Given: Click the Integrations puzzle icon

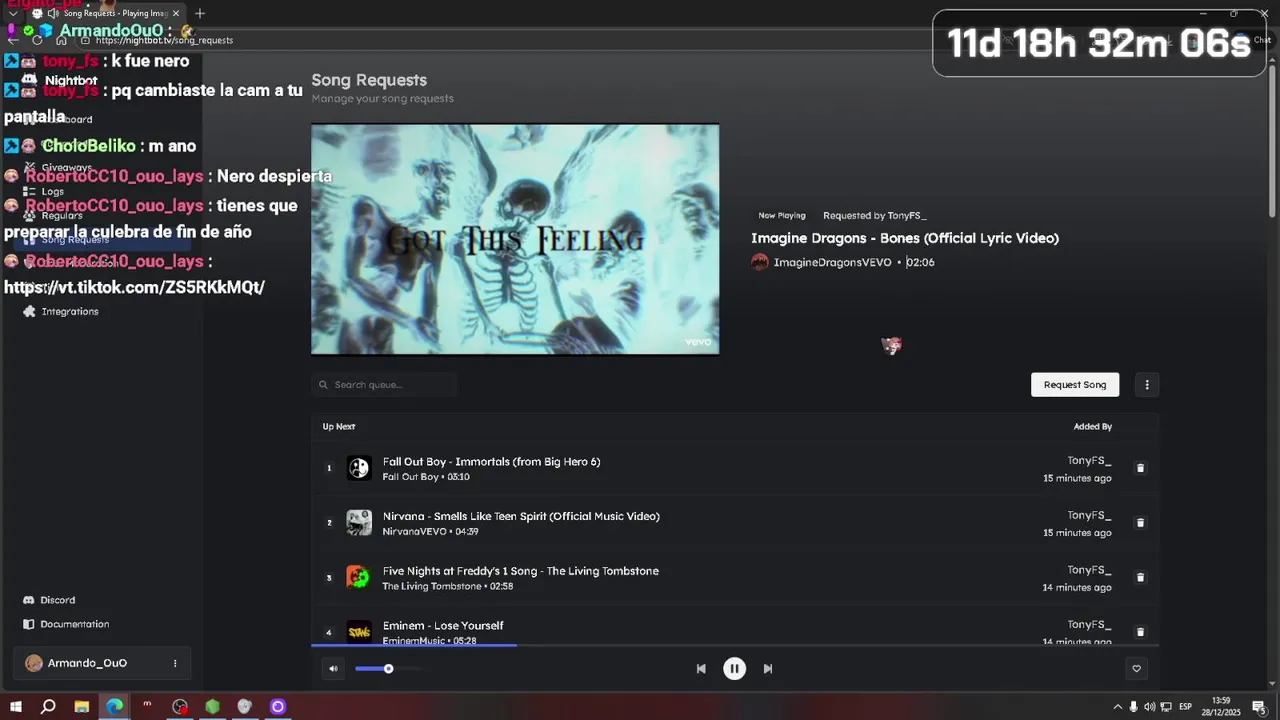Looking at the screenshot, I should (29, 311).
